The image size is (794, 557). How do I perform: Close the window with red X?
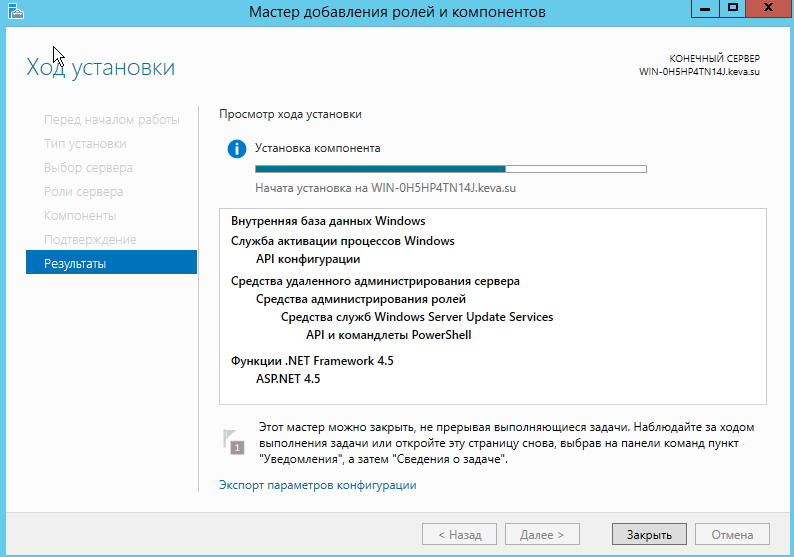point(768,9)
